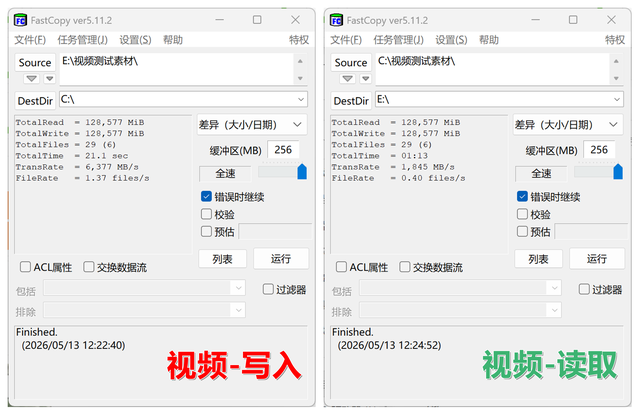Expand DestDir C:\ dropdown in left window
Image resolution: width=640 pixels, height=415 pixels.
click(x=301, y=100)
